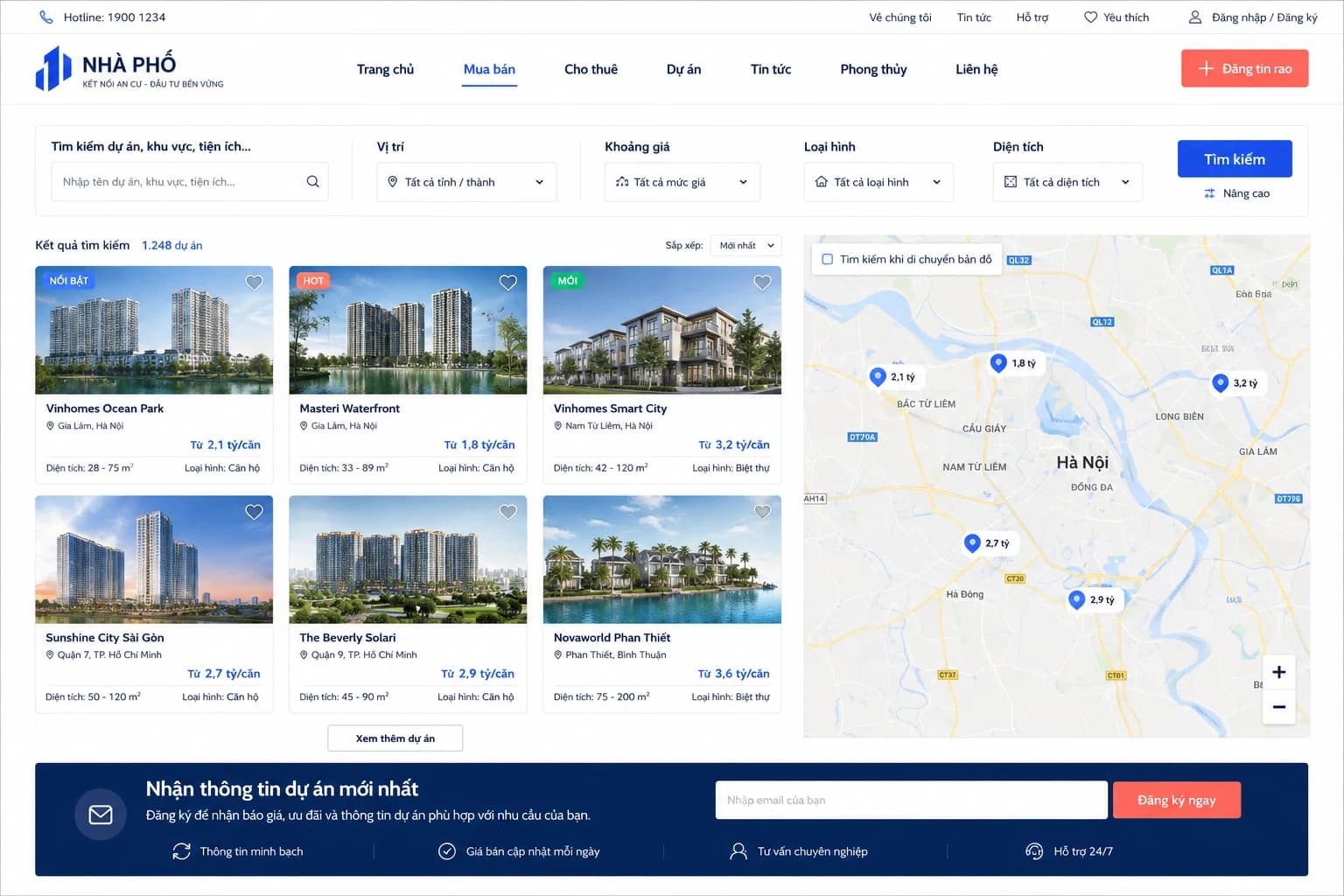This screenshot has width=1344, height=896.
Task: Click the hotline phone icon
Action: pos(46,17)
